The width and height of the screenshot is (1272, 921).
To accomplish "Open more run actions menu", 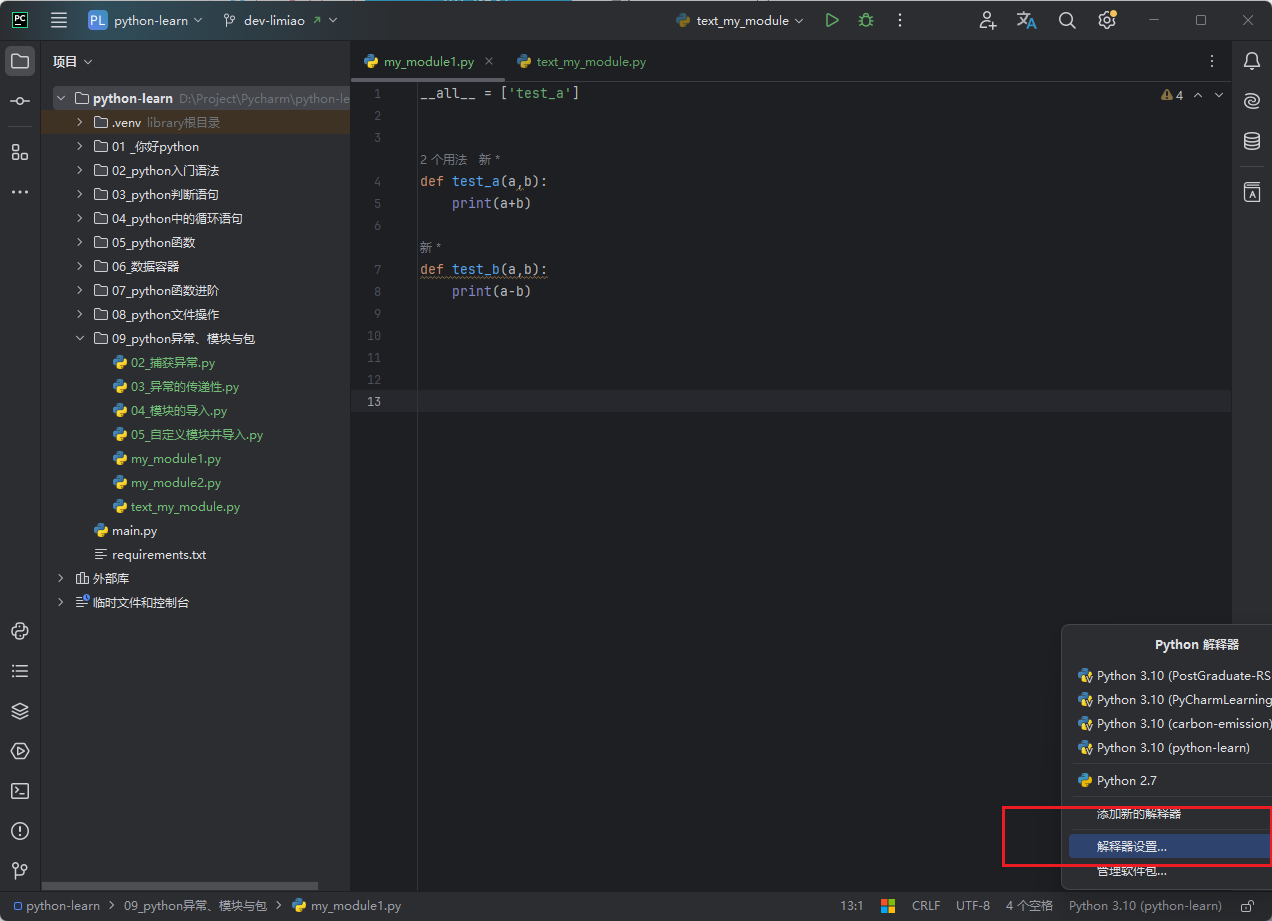I will tap(900, 20).
